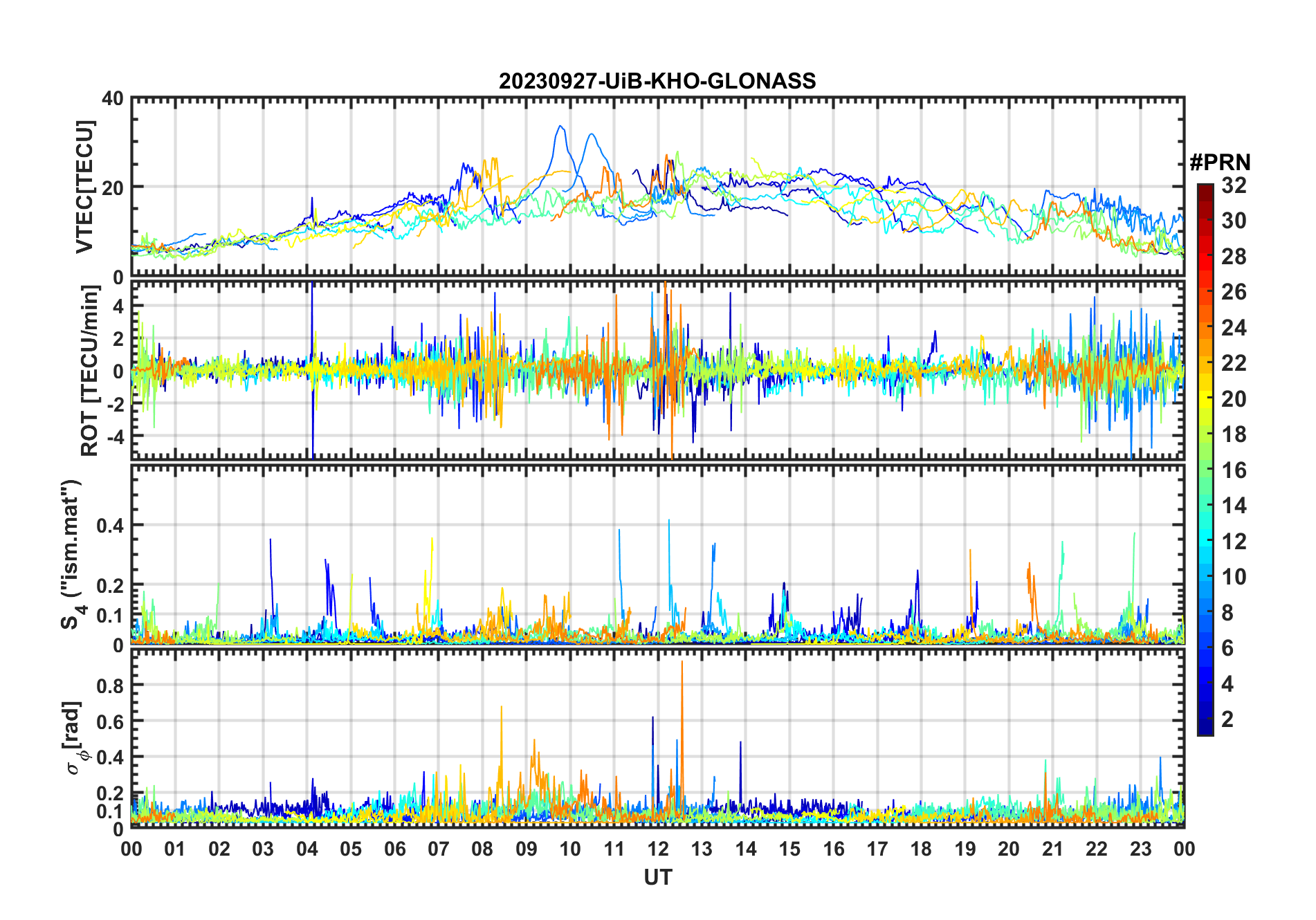Click PRN colorbar tick label 26

tap(1234, 292)
